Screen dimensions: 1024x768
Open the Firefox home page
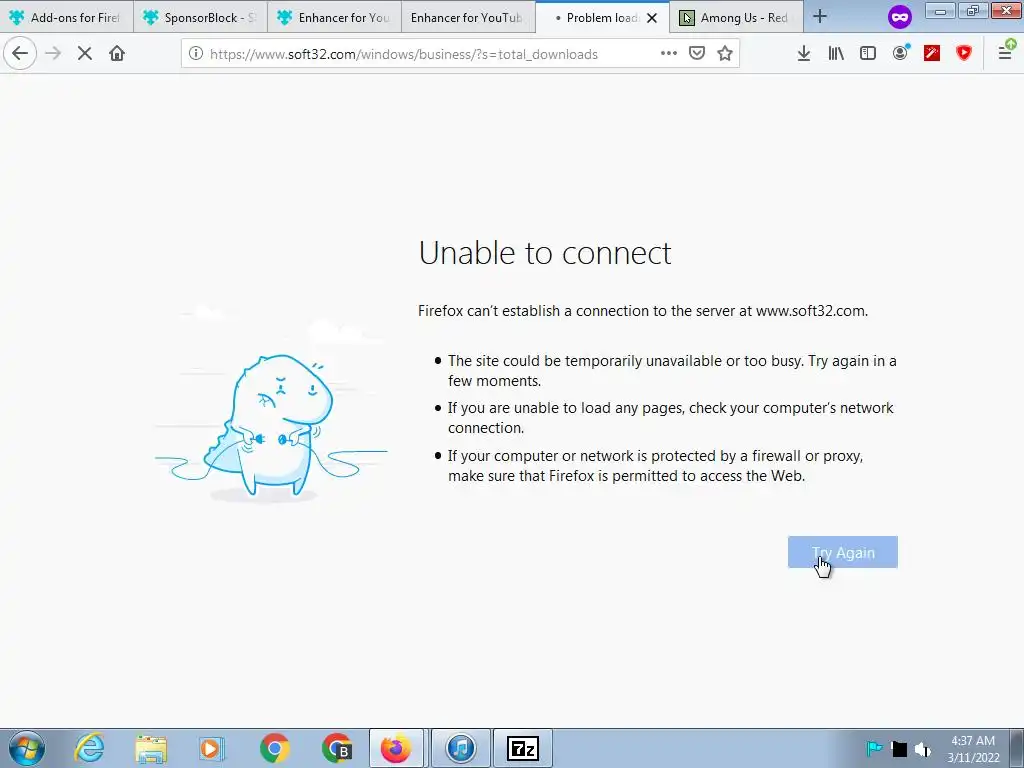point(117,54)
